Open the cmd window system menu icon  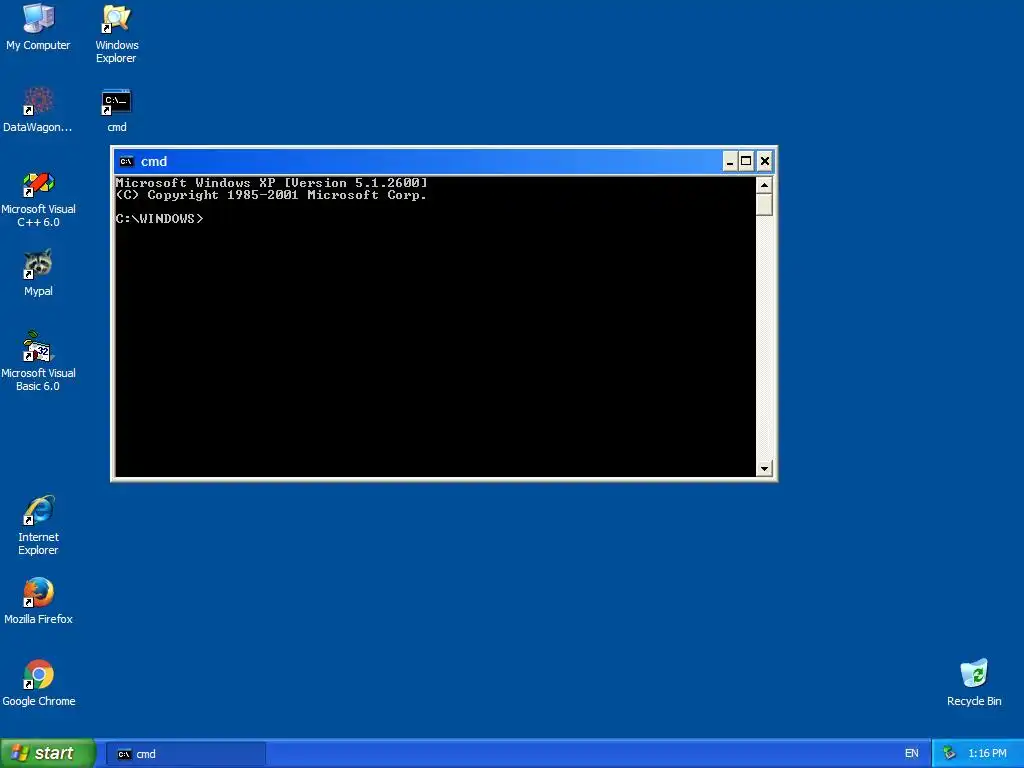[127, 161]
